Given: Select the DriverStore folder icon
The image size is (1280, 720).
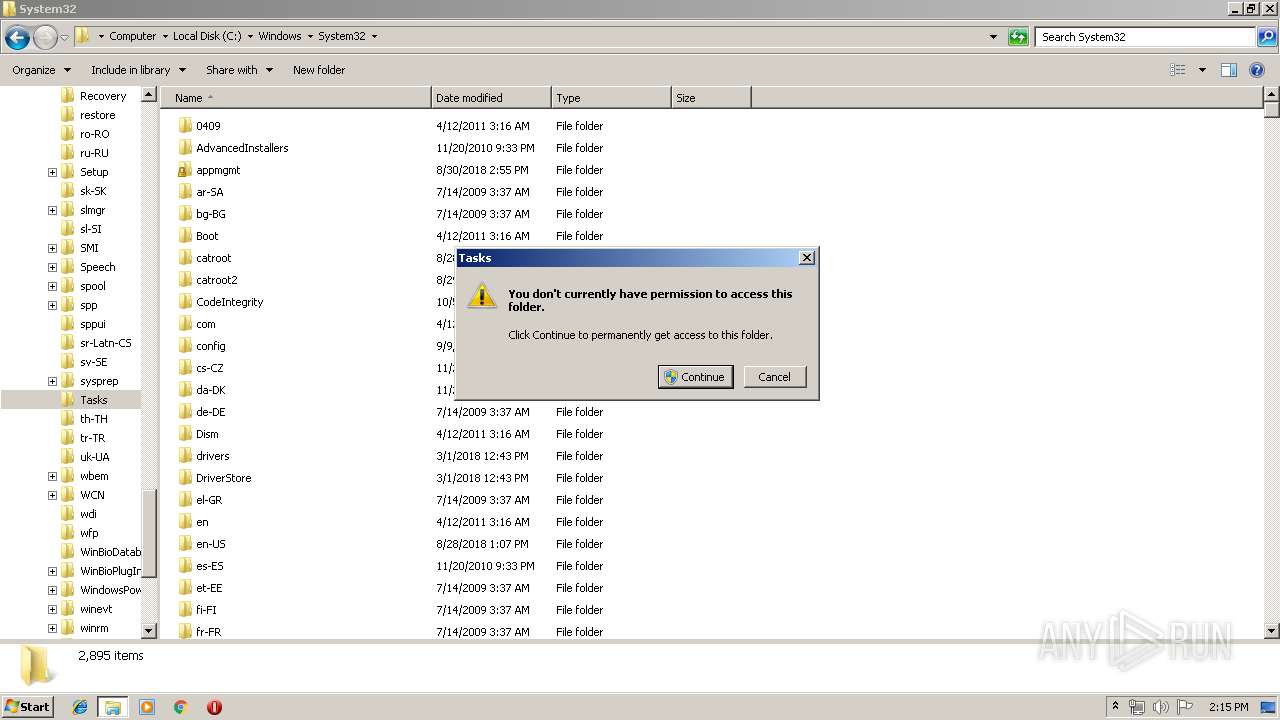Looking at the screenshot, I should click(x=184, y=478).
